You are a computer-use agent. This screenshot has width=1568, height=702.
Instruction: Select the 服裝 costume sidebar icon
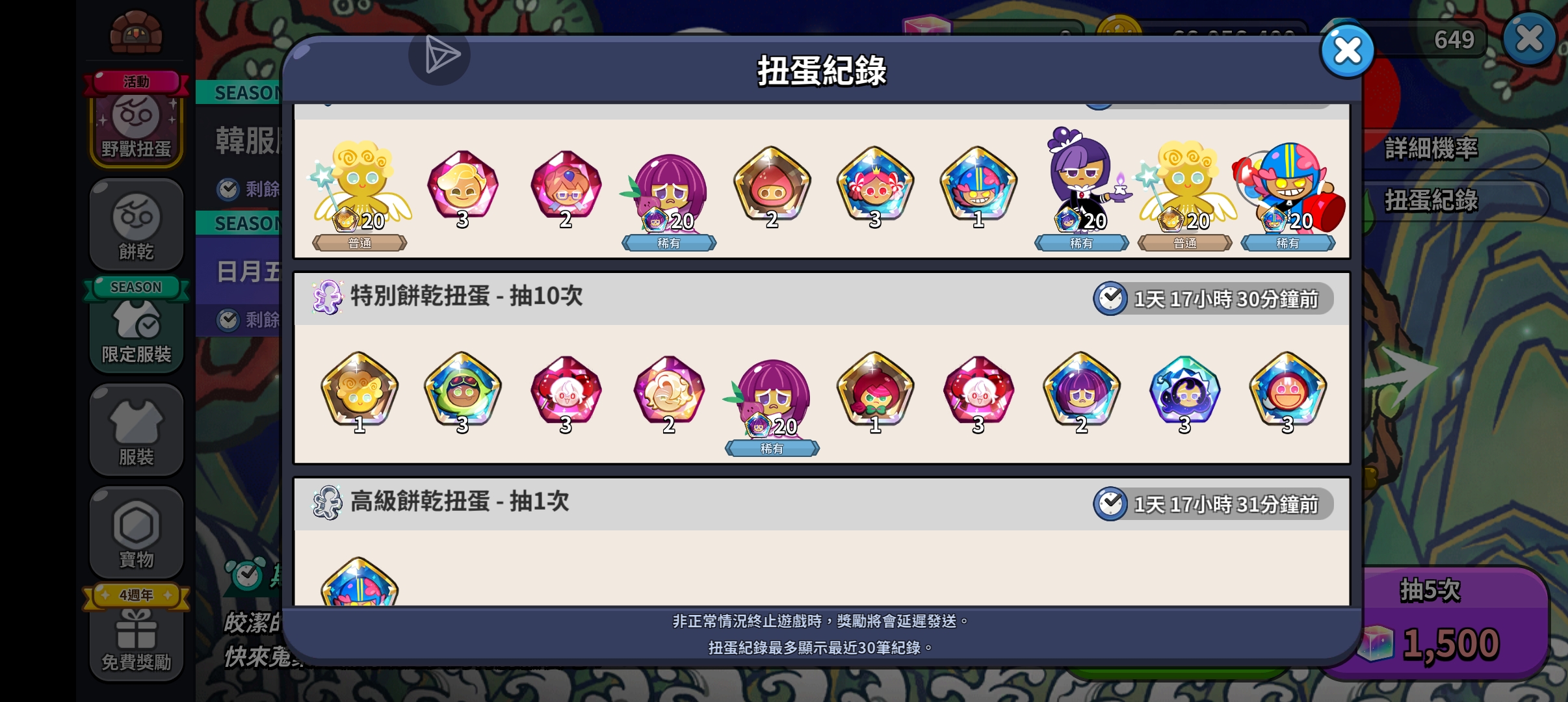(136, 430)
